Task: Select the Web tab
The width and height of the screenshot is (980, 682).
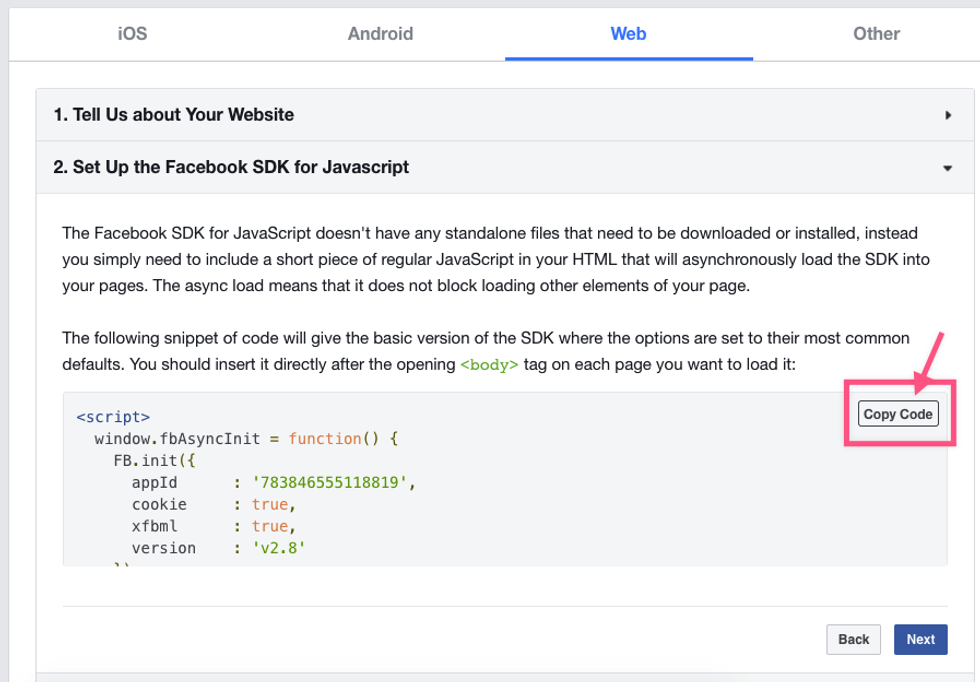Action: click(628, 33)
